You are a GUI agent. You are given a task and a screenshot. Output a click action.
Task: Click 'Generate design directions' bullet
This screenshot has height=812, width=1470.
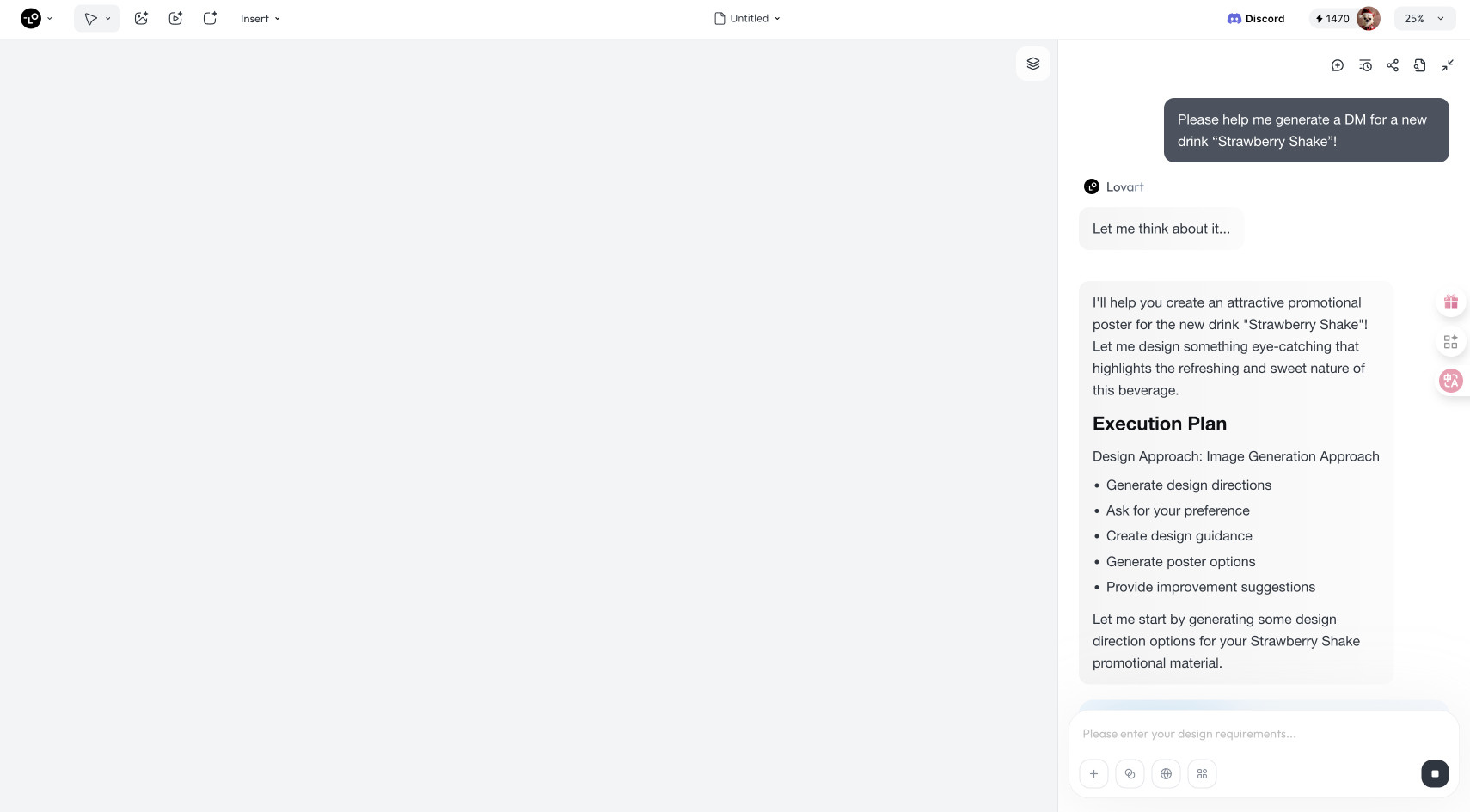(1189, 485)
